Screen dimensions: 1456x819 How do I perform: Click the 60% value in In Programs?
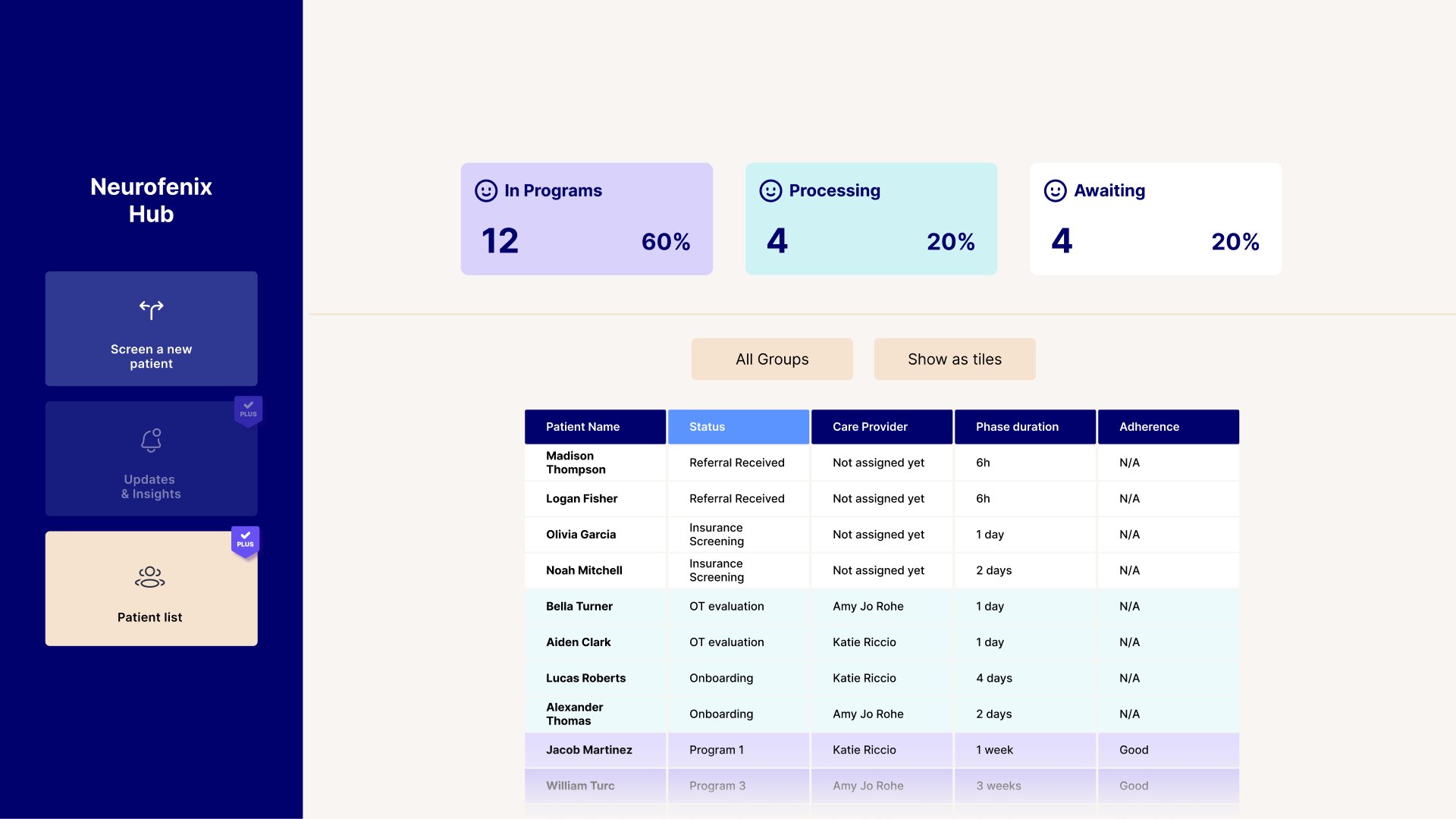666,242
